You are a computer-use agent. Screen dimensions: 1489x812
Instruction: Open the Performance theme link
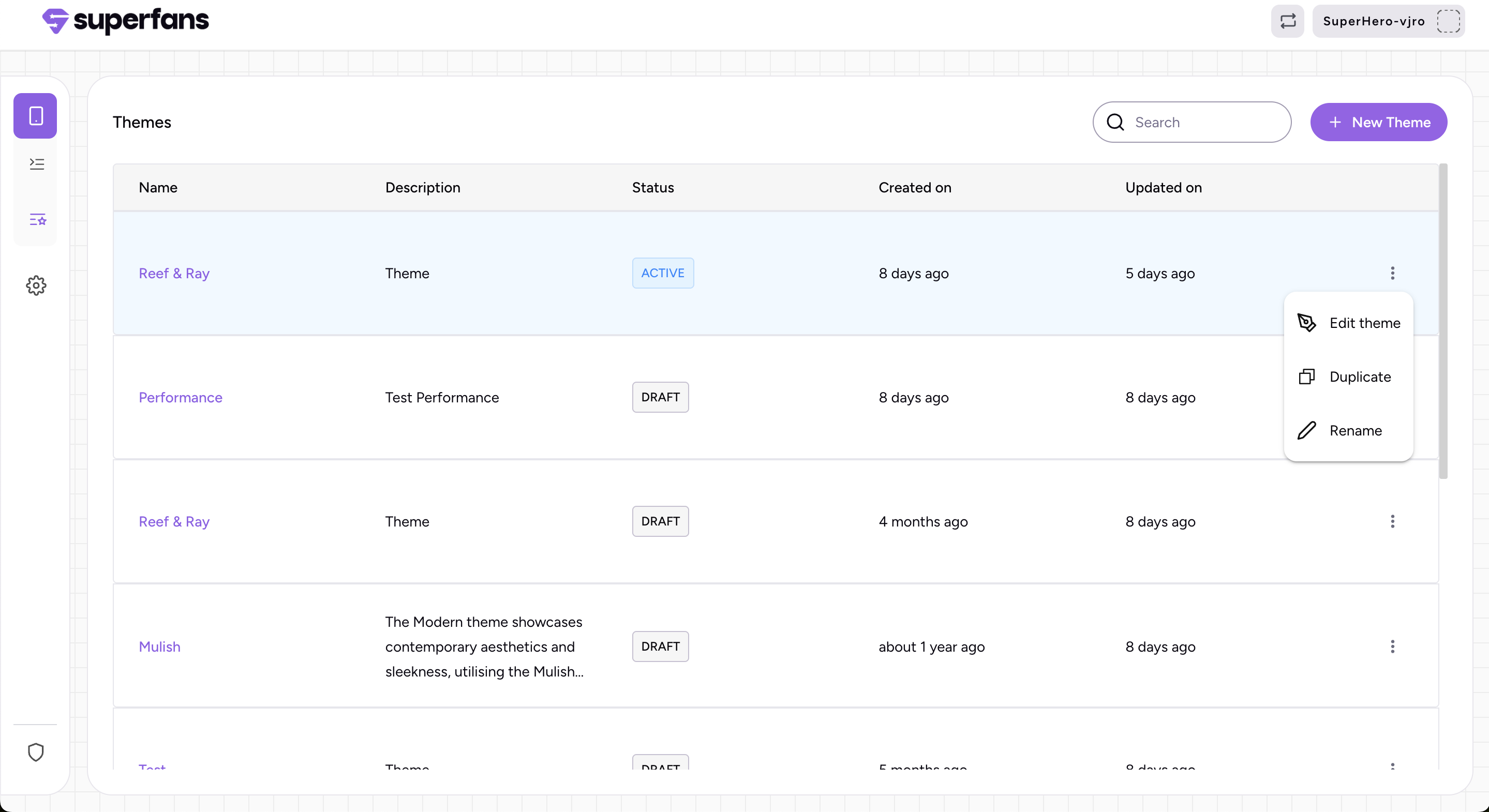point(181,397)
